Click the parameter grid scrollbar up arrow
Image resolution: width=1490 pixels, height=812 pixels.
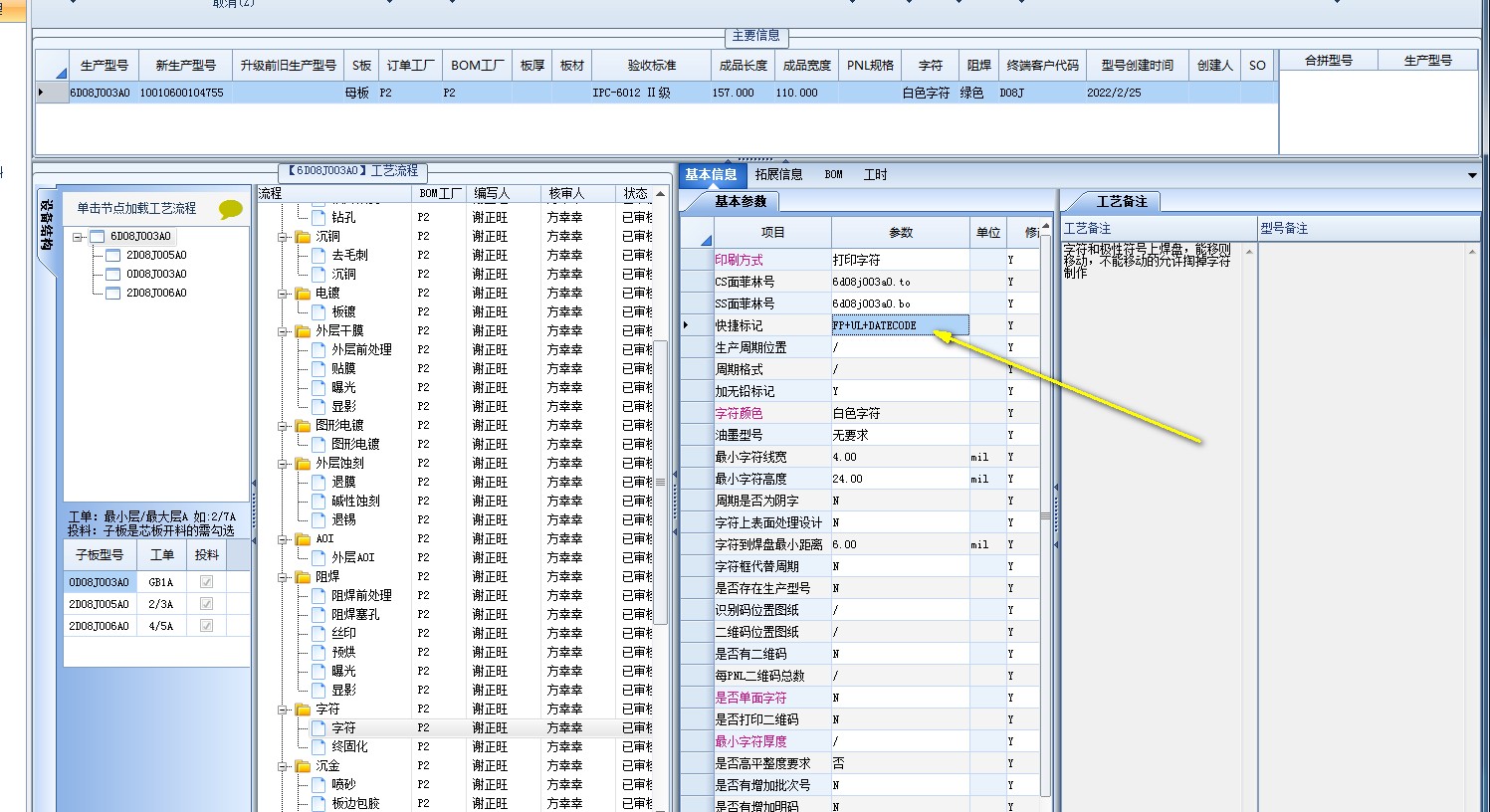(x=1045, y=227)
